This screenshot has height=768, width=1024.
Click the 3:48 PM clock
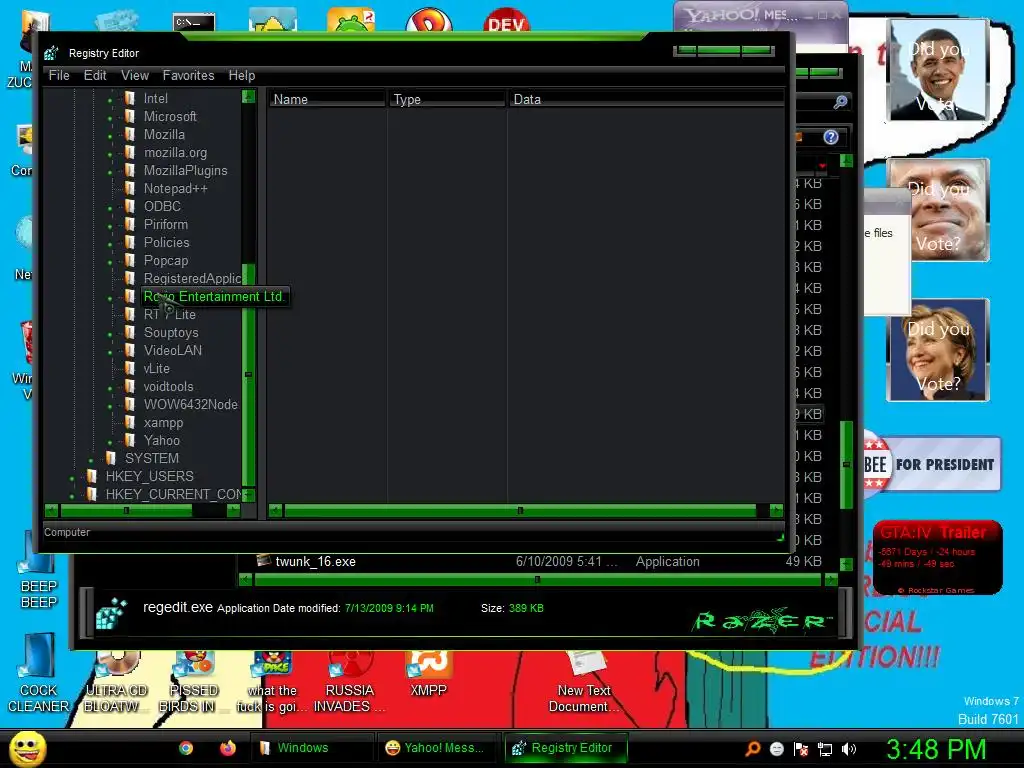coord(935,749)
